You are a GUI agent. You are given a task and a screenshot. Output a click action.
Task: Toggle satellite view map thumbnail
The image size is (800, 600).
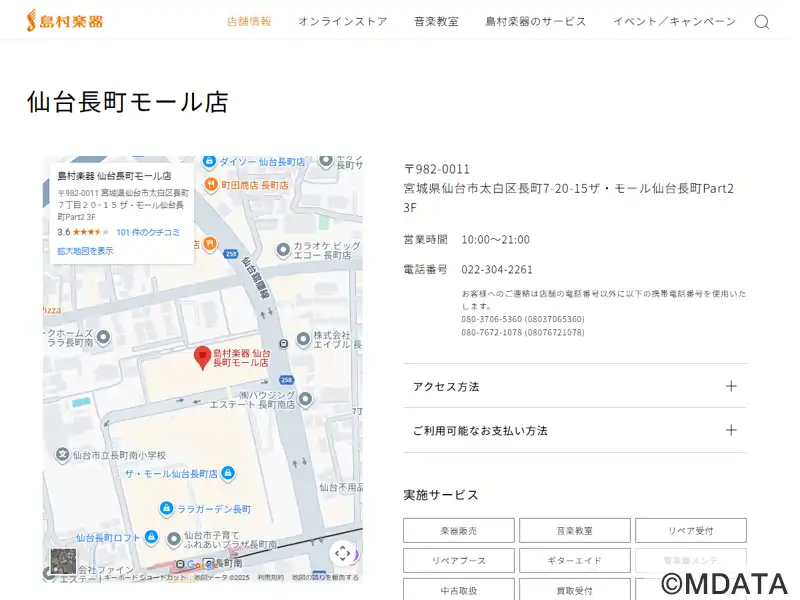pyautogui.click(x=63, y=561)
